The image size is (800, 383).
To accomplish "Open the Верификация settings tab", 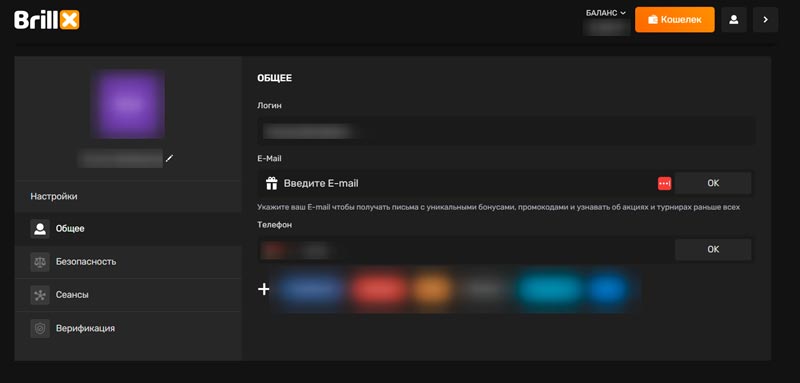I will [x=128, y=328].
